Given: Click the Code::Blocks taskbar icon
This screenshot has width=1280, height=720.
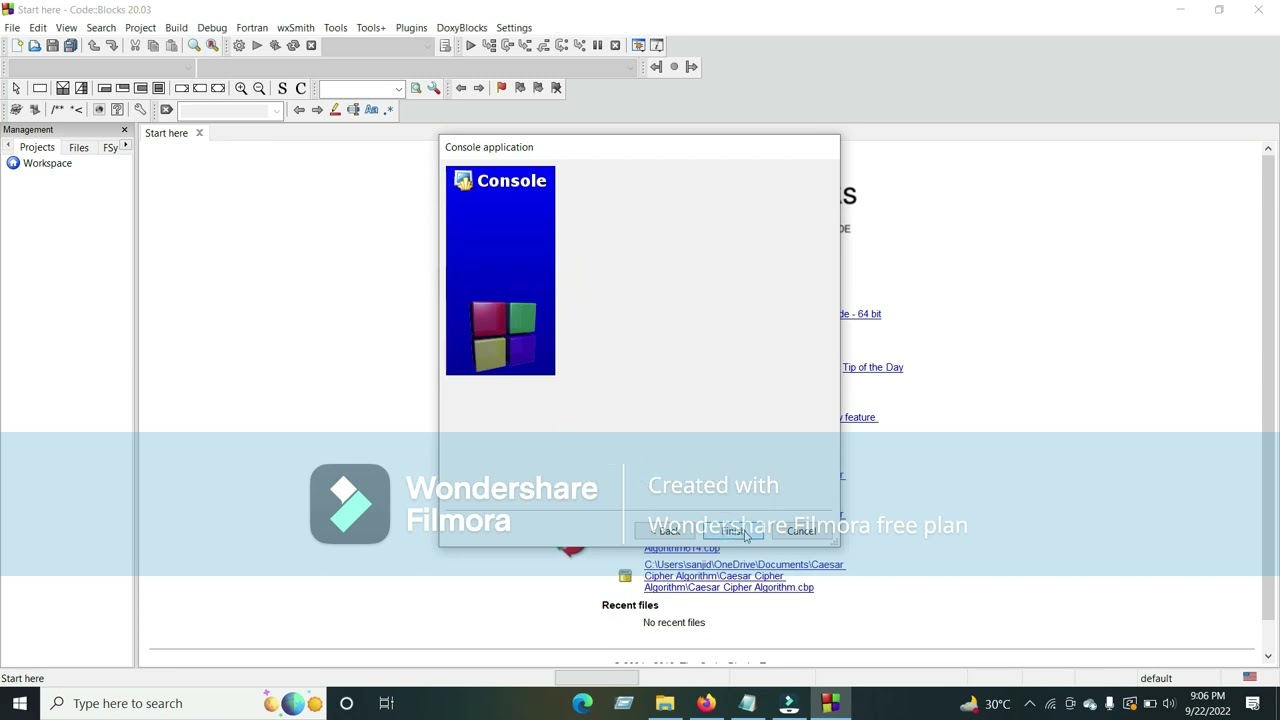Looking at the screenshot, I should click(830, 703).
